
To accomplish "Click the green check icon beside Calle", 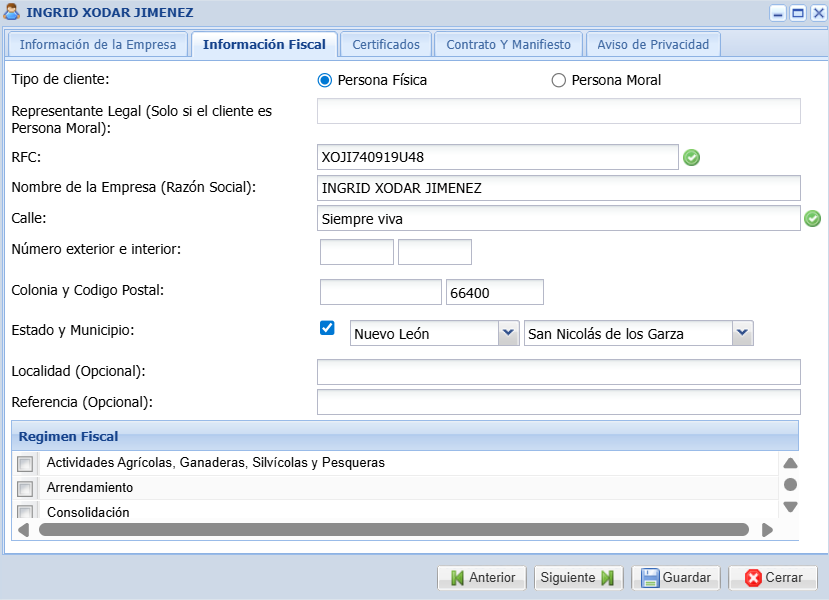I will click(812, 218).
